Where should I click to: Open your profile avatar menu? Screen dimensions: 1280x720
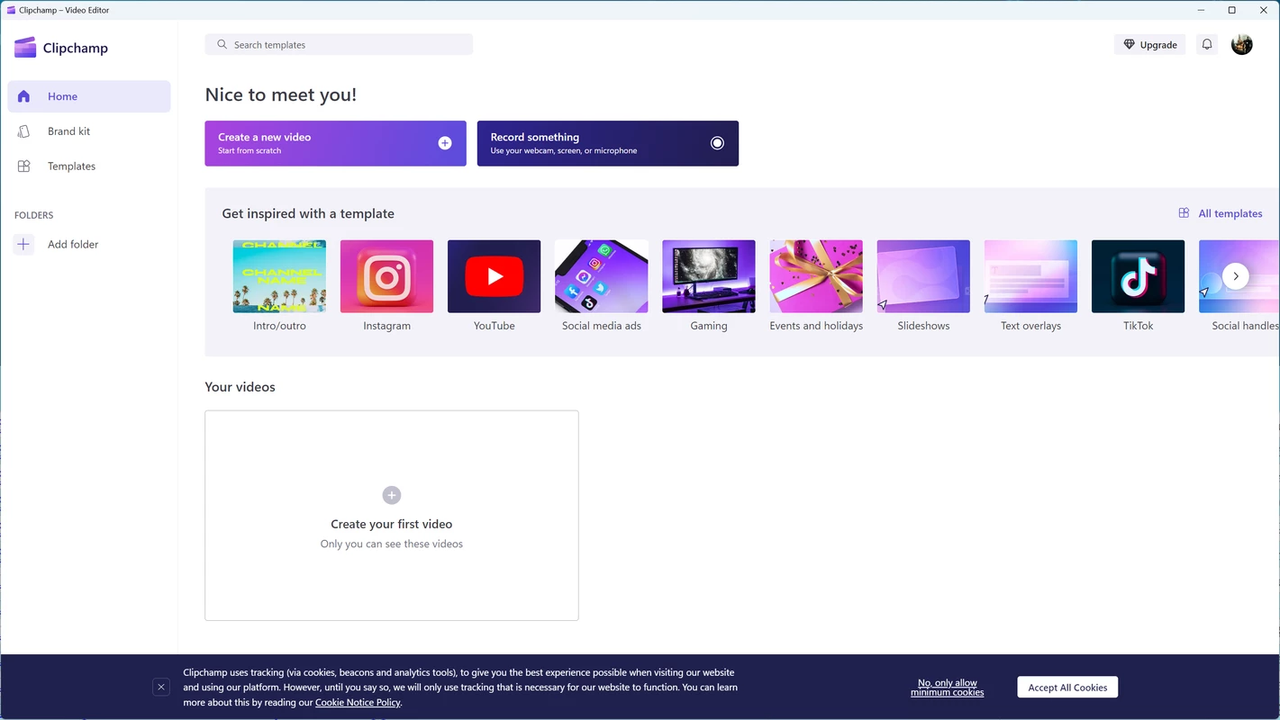coord(1241,44)
